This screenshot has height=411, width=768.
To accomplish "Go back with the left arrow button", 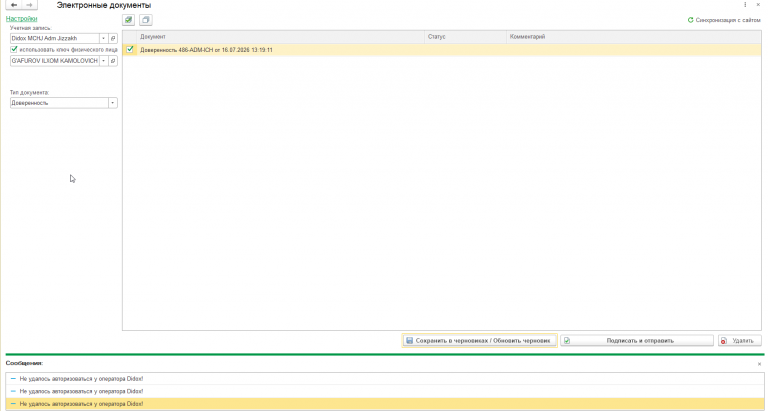I will click(14, 5).
